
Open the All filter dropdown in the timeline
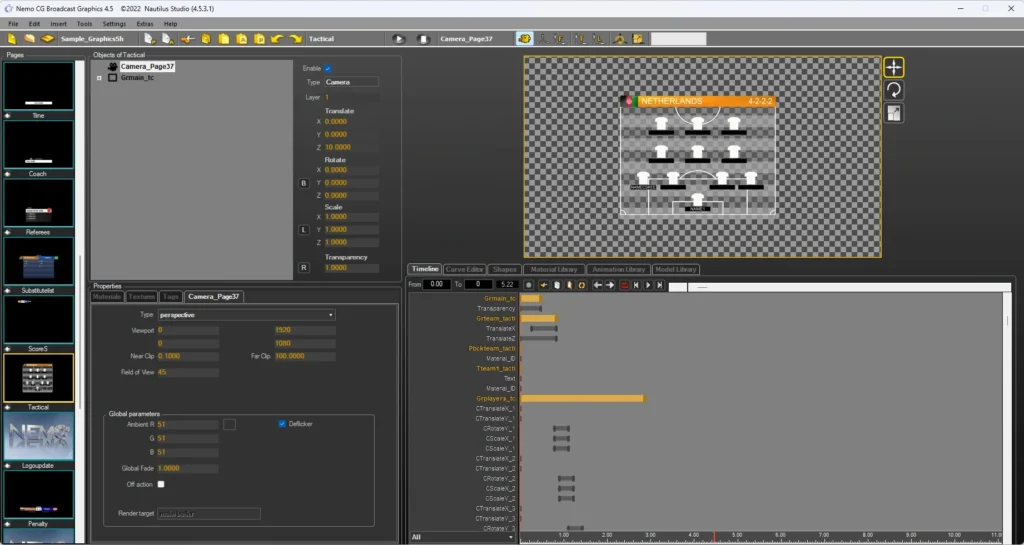(x=462, y=537)
